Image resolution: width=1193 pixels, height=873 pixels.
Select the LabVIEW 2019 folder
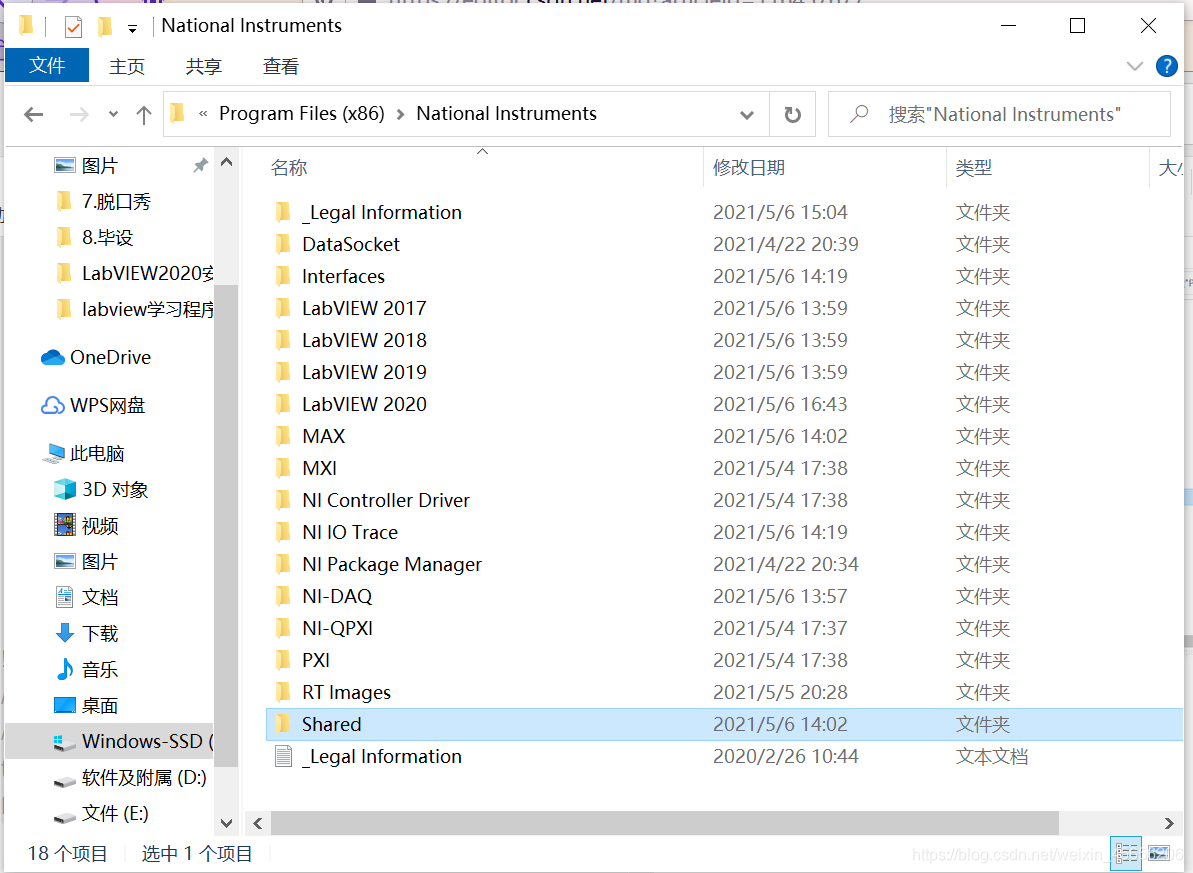pyautogui.click(x=364, y=372)
